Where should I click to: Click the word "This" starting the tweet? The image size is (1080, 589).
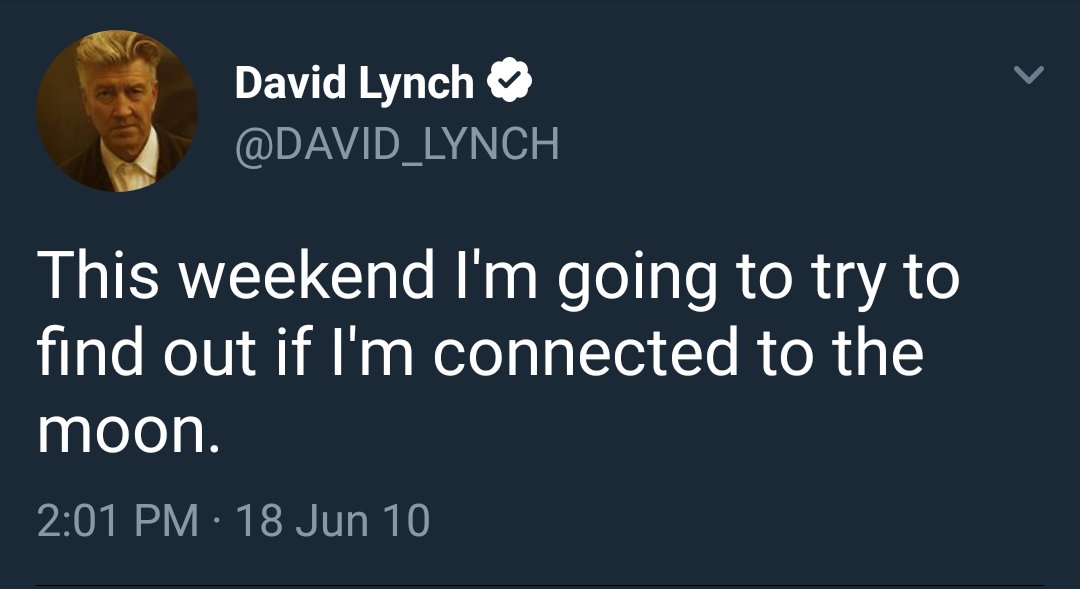pos(98,275)
